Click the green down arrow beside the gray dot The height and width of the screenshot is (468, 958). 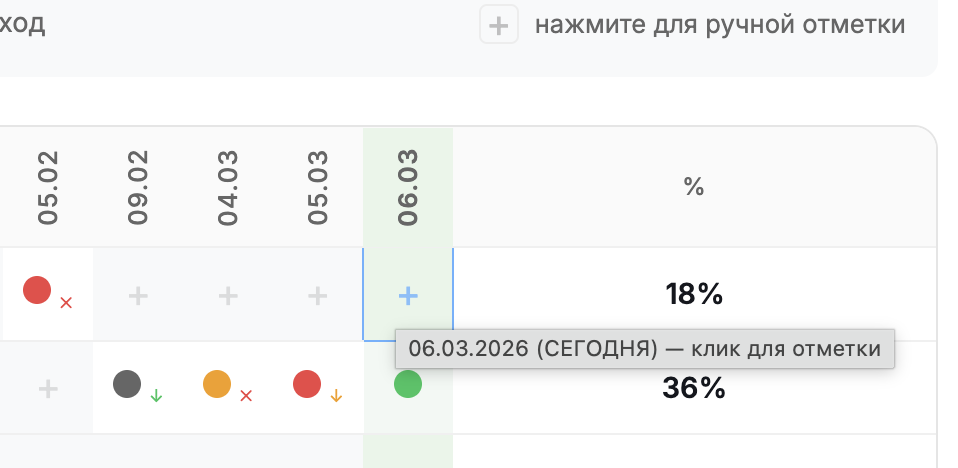click(156, 396)
